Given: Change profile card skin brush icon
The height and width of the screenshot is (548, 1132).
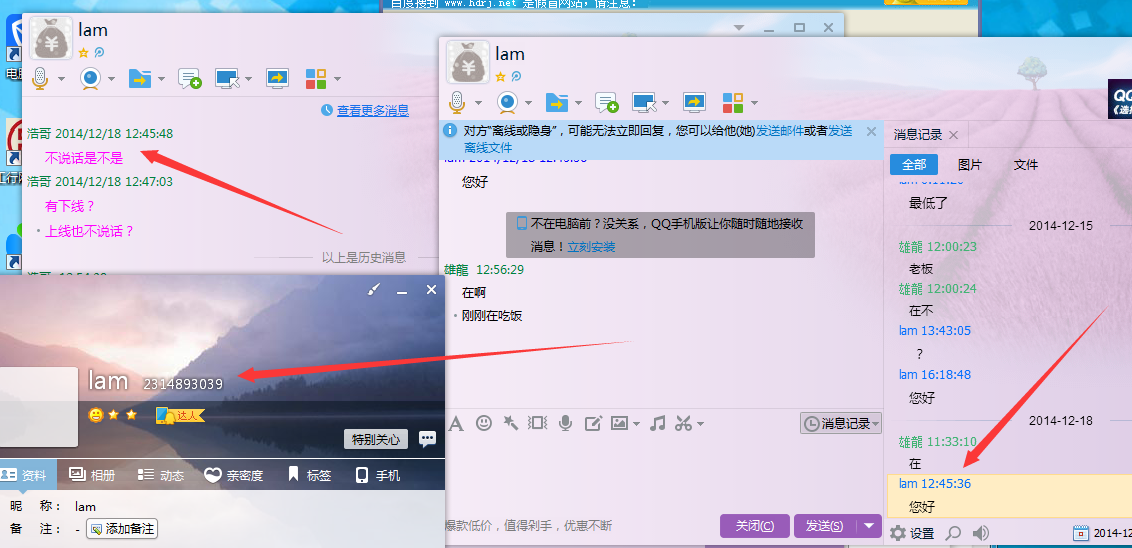Looking at the screenshot, I should tap(373, 290).
